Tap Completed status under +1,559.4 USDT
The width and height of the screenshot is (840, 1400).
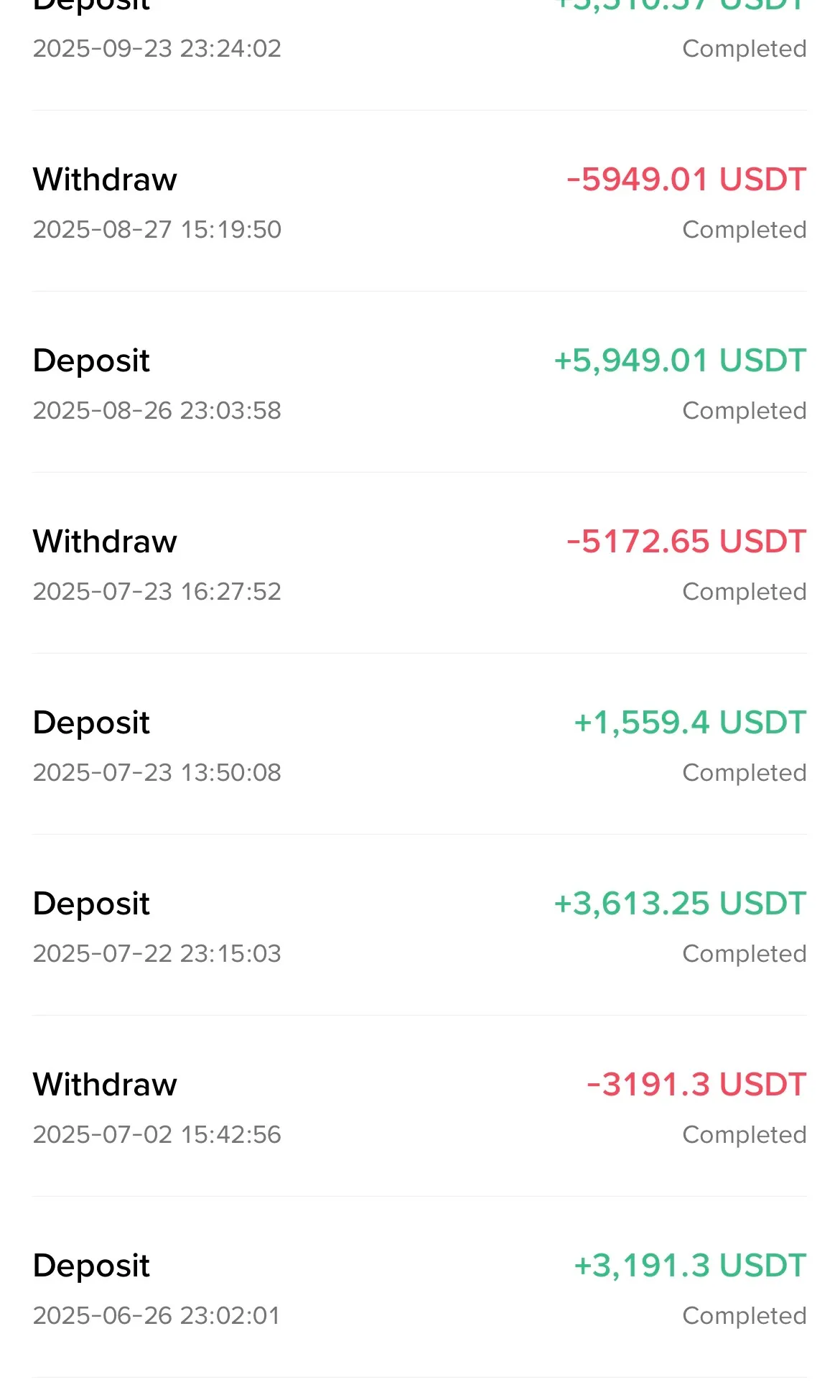pos(745,774)
